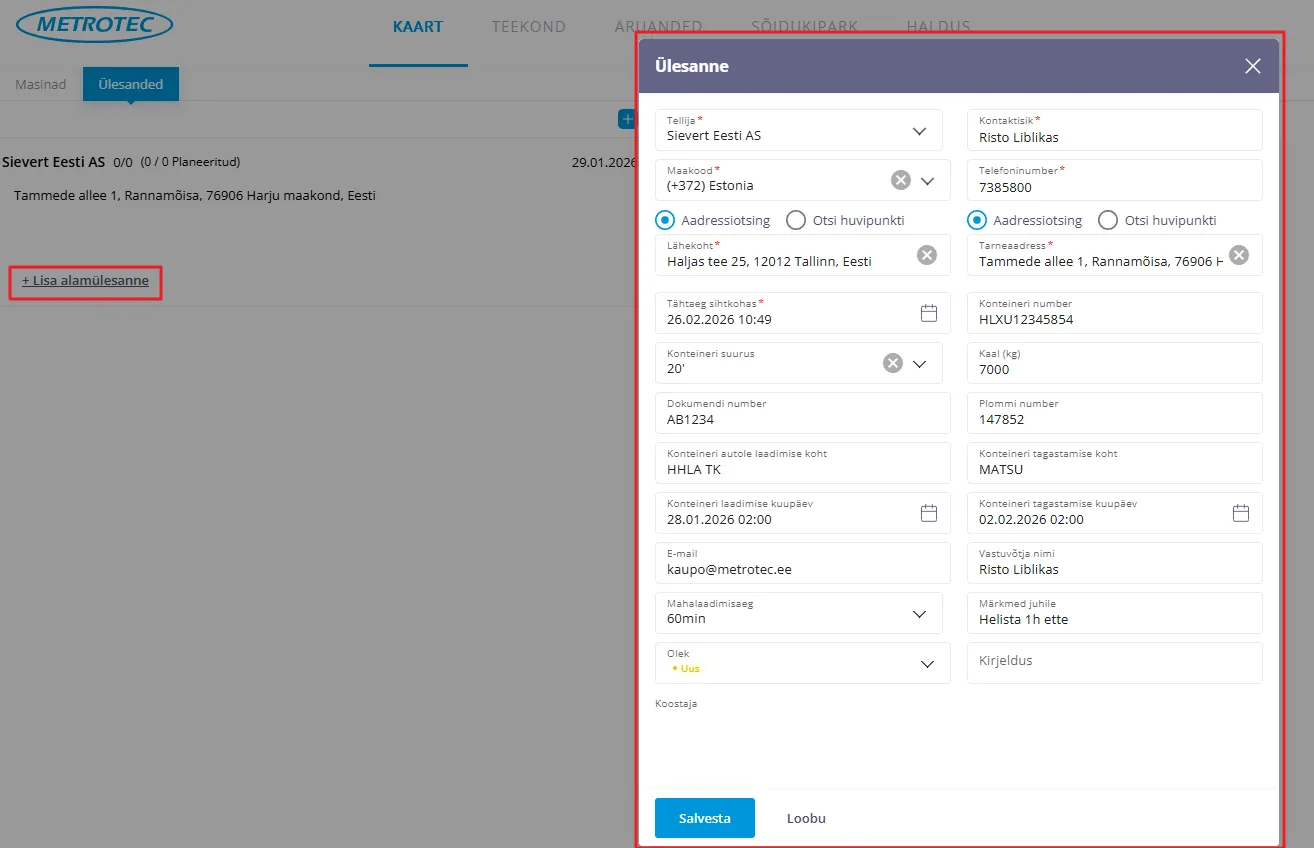This screenshot has width=1314, height=848.
Task: Open the Olek status dropdown
Action: click(x=927, y=663)
